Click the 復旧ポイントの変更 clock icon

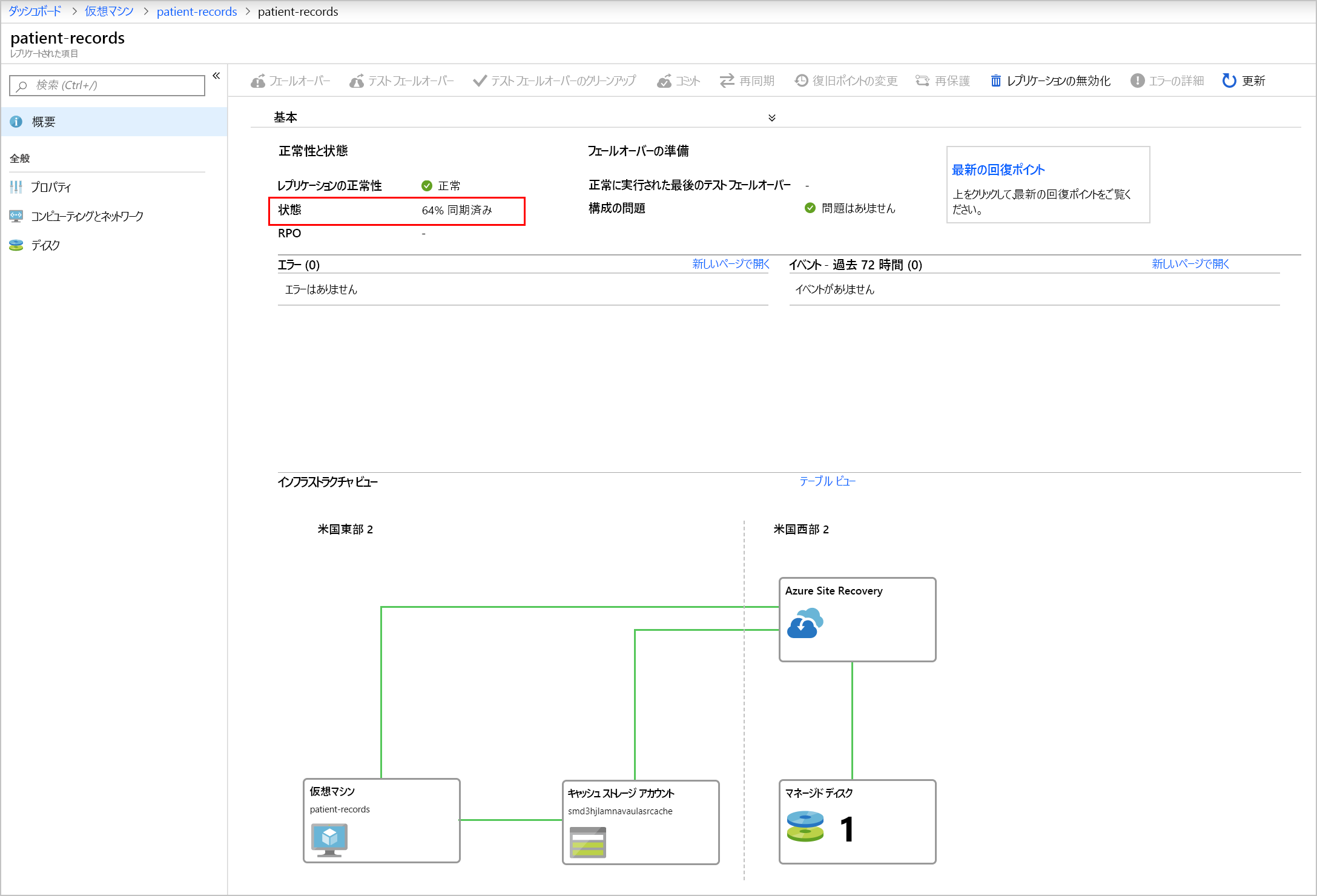pyautogui.click(x=801, y=81)
